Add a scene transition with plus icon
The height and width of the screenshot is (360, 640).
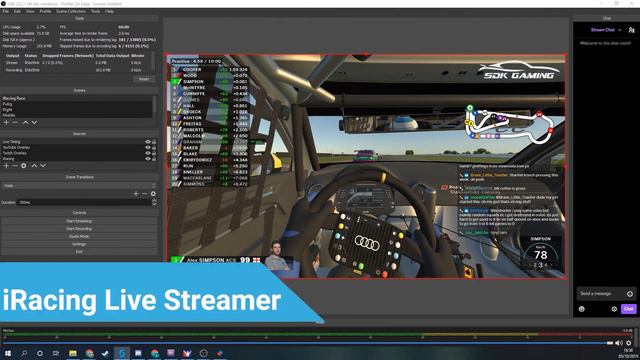(136, 194)
